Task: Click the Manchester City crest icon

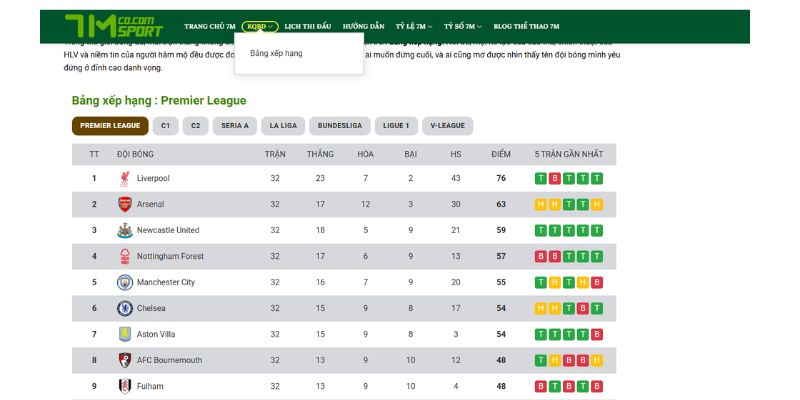Action: click(124, 282)
